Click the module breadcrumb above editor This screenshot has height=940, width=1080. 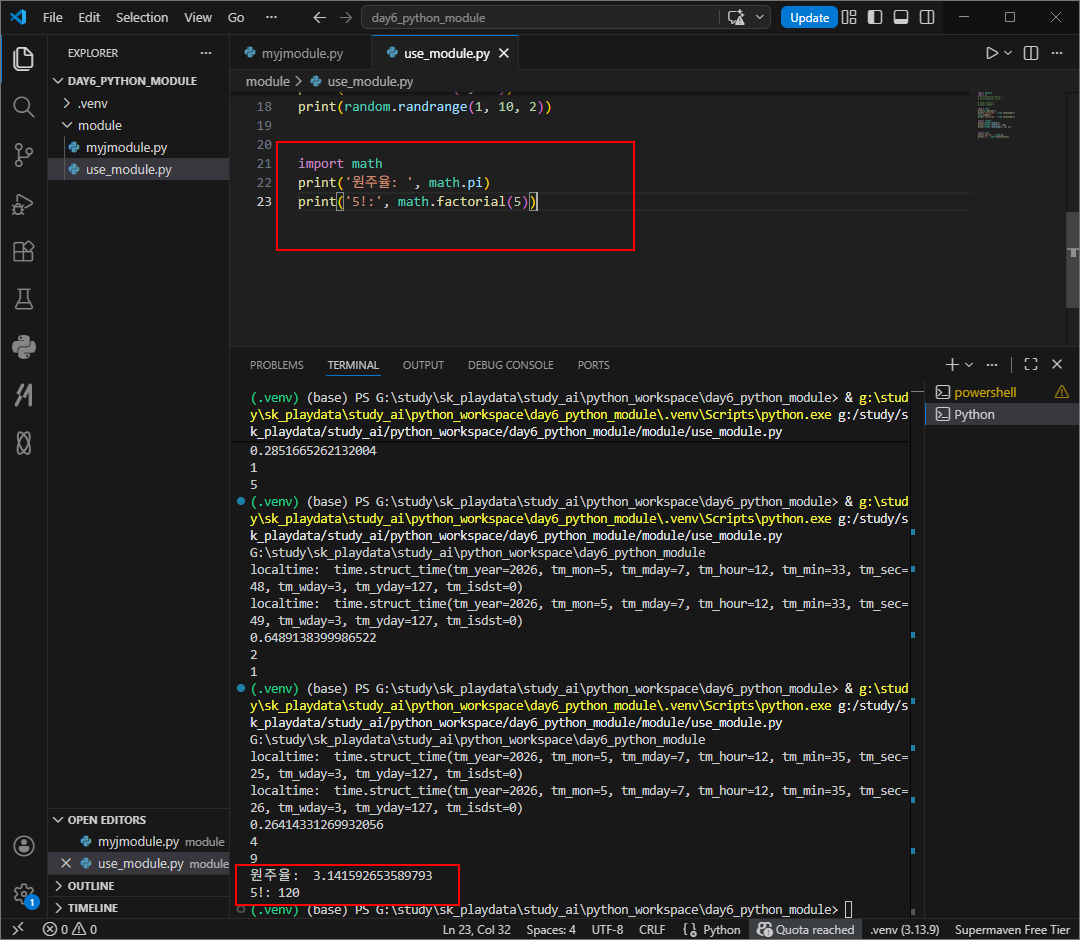click(268, 81)
